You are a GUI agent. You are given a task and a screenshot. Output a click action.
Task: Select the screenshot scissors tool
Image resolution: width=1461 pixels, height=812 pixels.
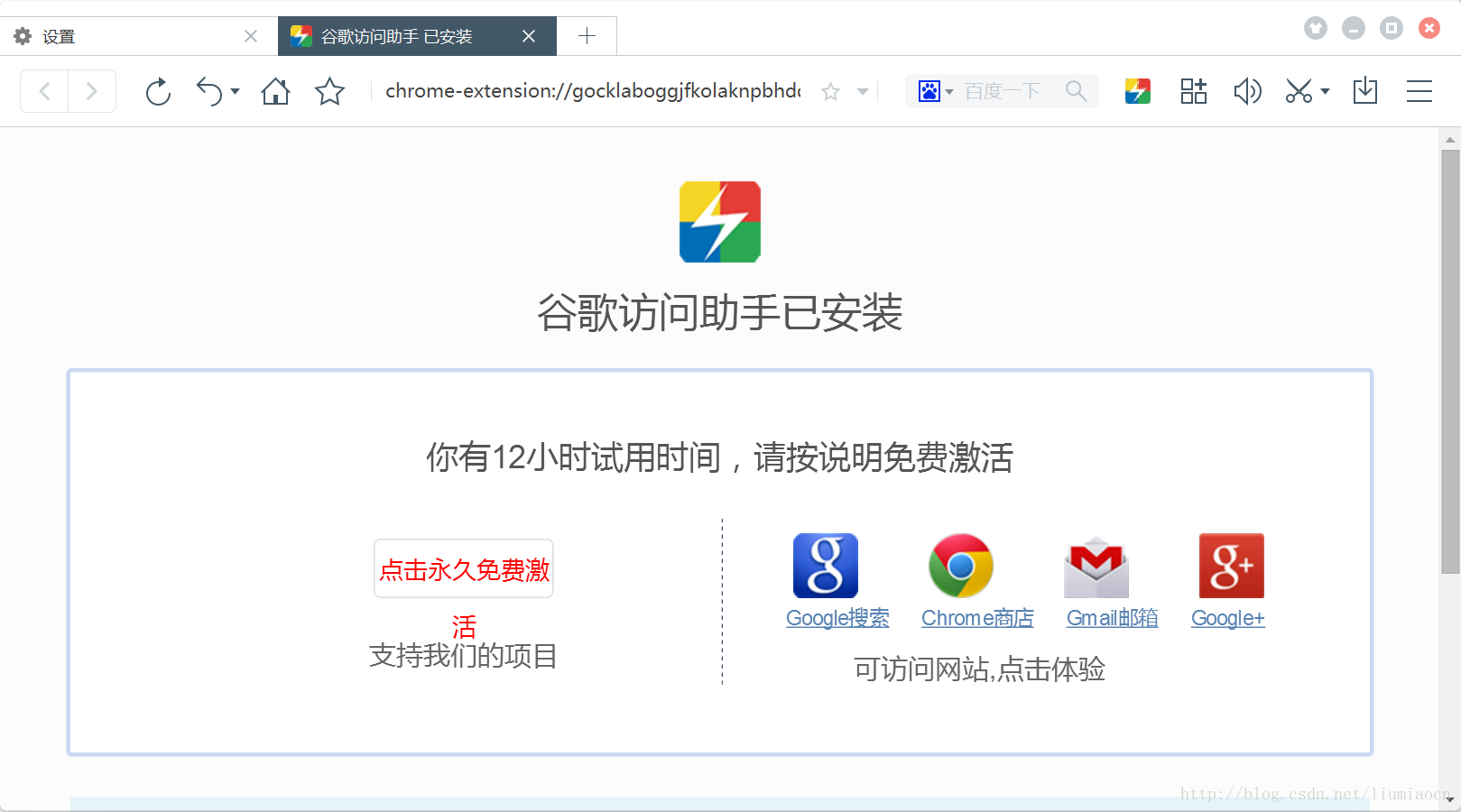1299,91
